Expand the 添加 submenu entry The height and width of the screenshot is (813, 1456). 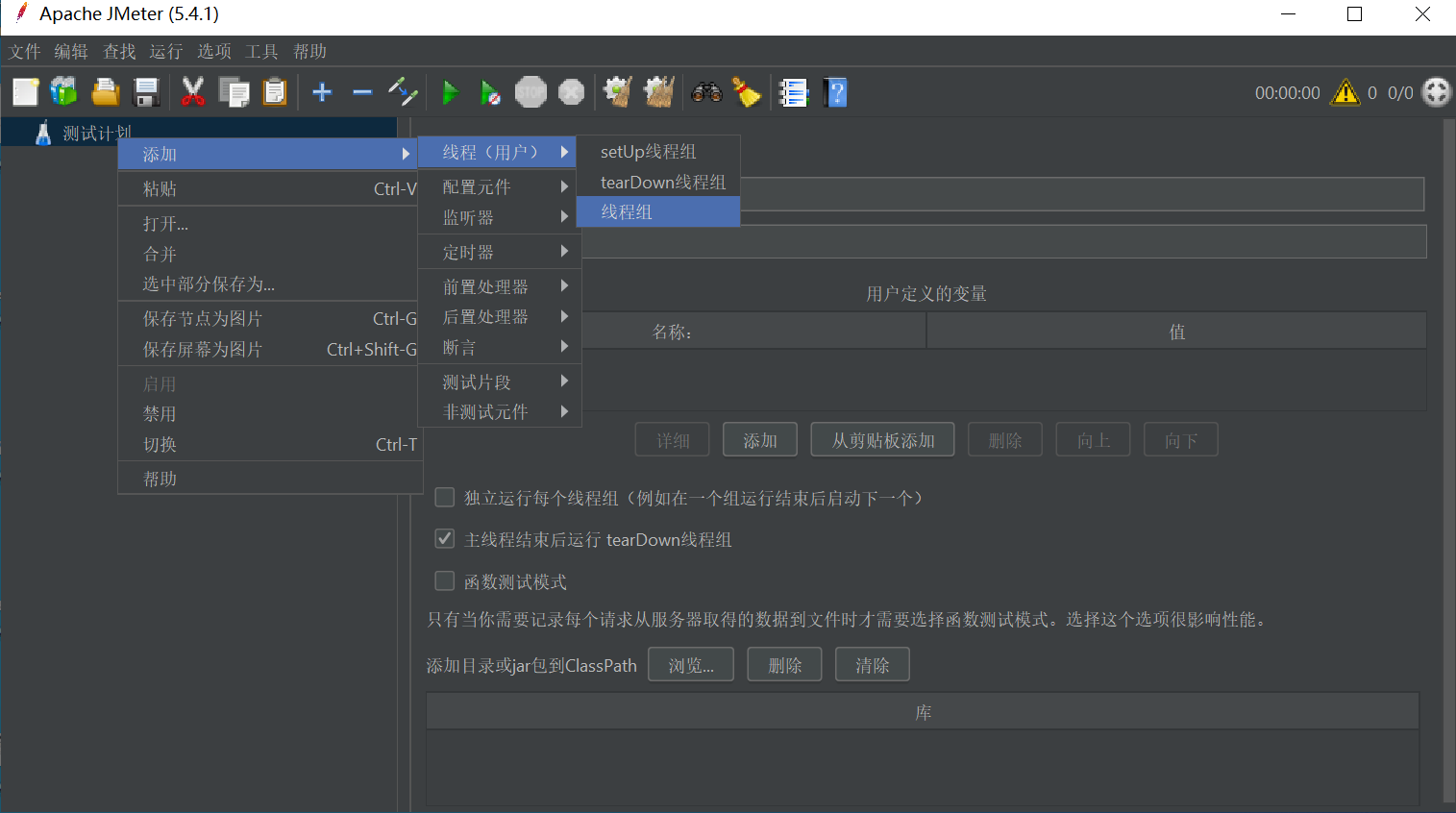pos(269,154)
